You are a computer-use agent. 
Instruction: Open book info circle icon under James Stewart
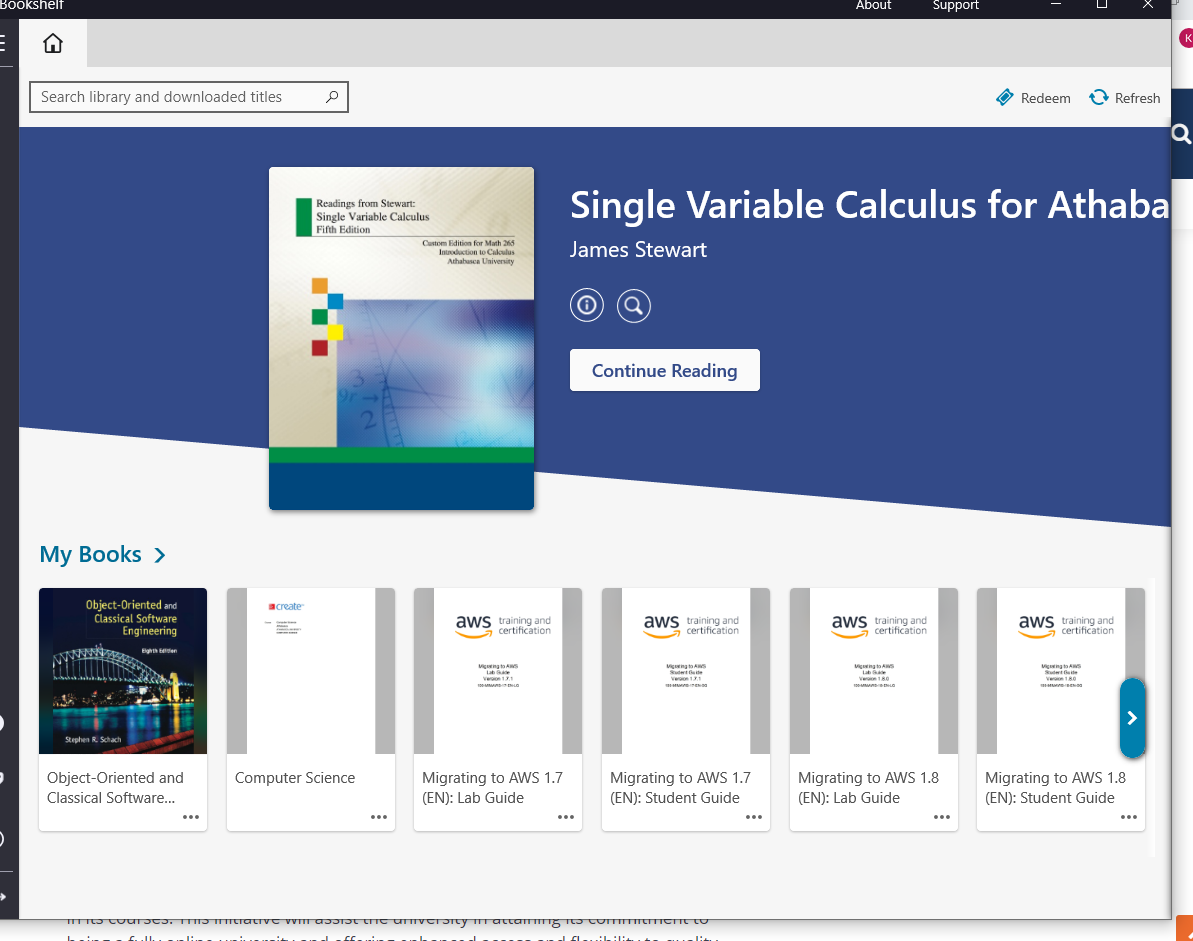(587, 306)
